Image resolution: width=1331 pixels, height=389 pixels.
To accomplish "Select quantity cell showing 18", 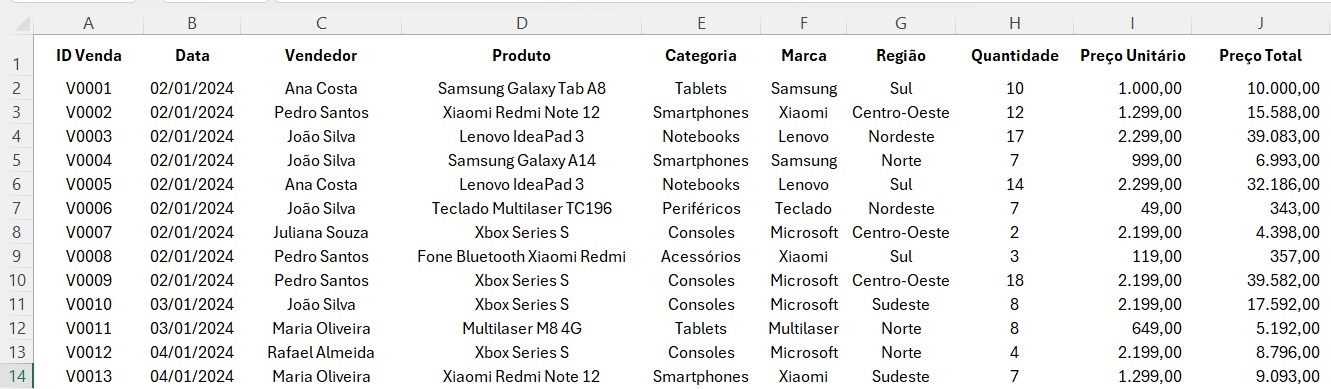I will tap(1015, 280).
